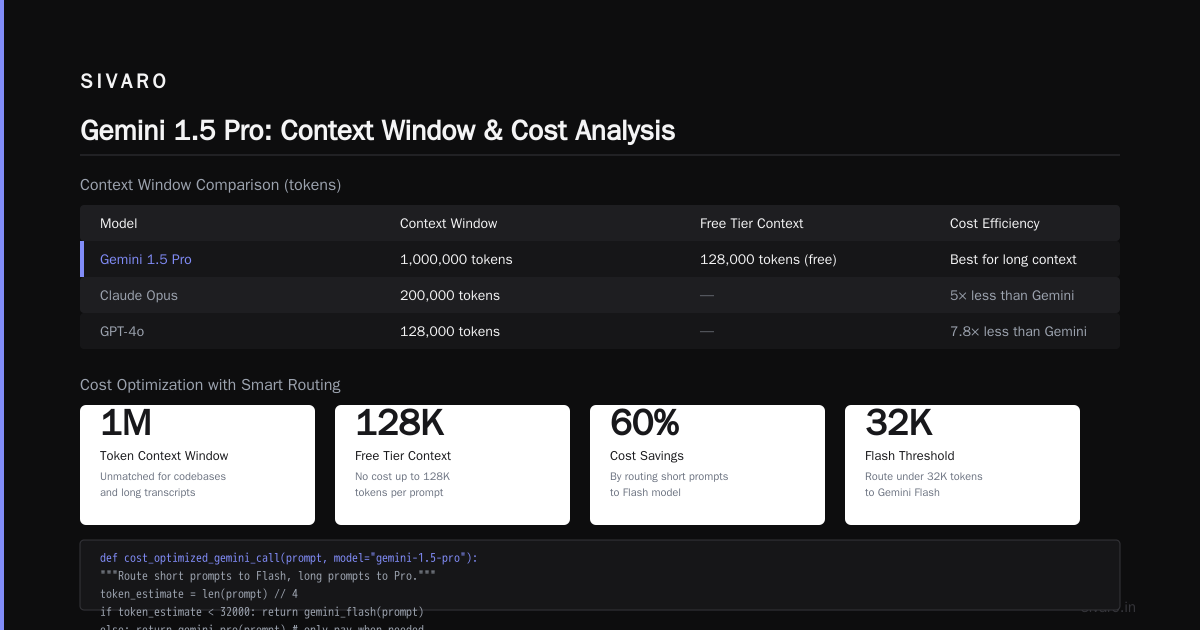Click the Unmatched for codebases description
1200x630 pixels.
(x=163, y=484)
